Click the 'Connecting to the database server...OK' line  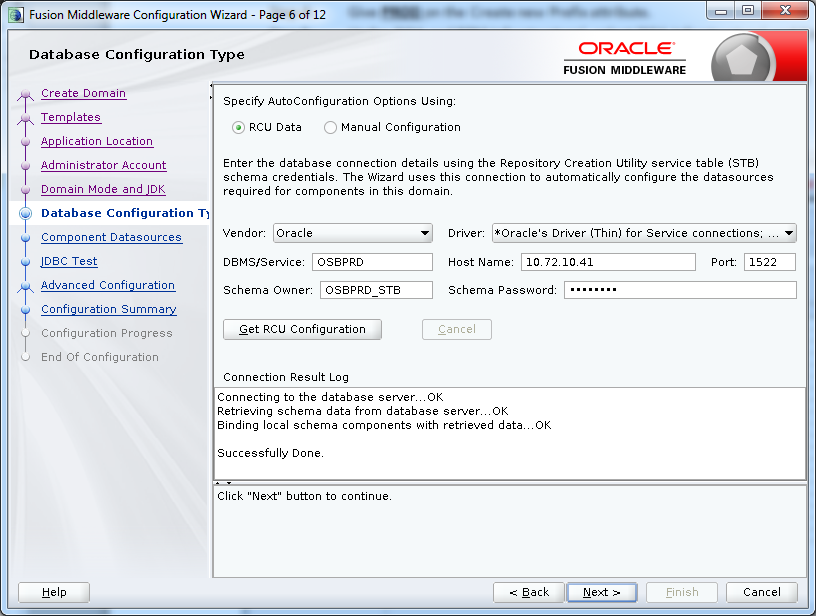coord(330,397)
